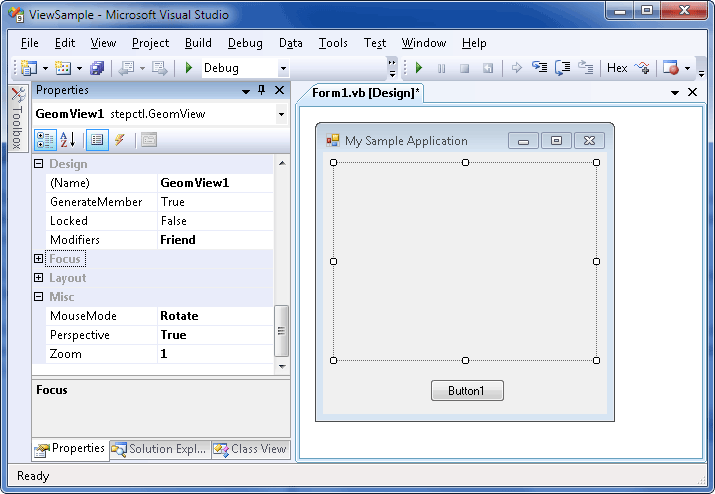Toggle auto-hide pin on Properties panel
The width and height of the screenshot is (715, 494).
pyautogui.click(x=262, y=91)
